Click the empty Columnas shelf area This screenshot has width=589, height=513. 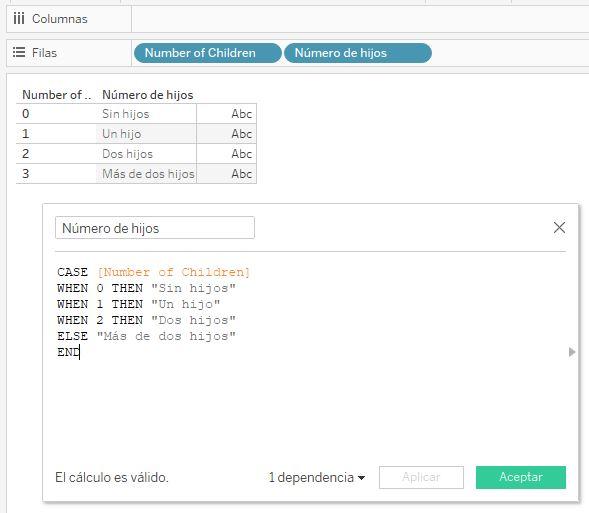pyautogui.click(x=360, y=18)
